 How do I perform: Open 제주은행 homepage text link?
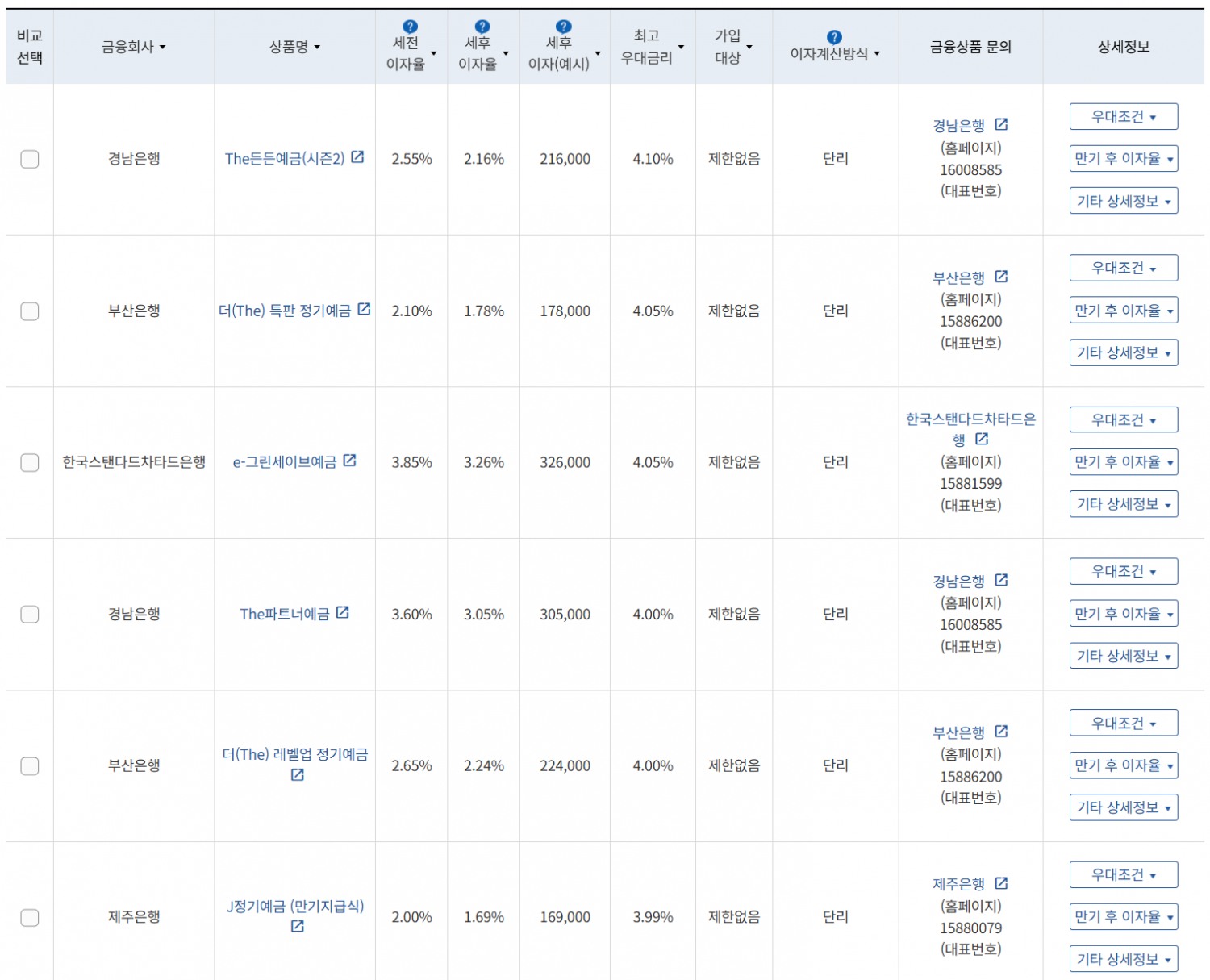coord(958,884)
